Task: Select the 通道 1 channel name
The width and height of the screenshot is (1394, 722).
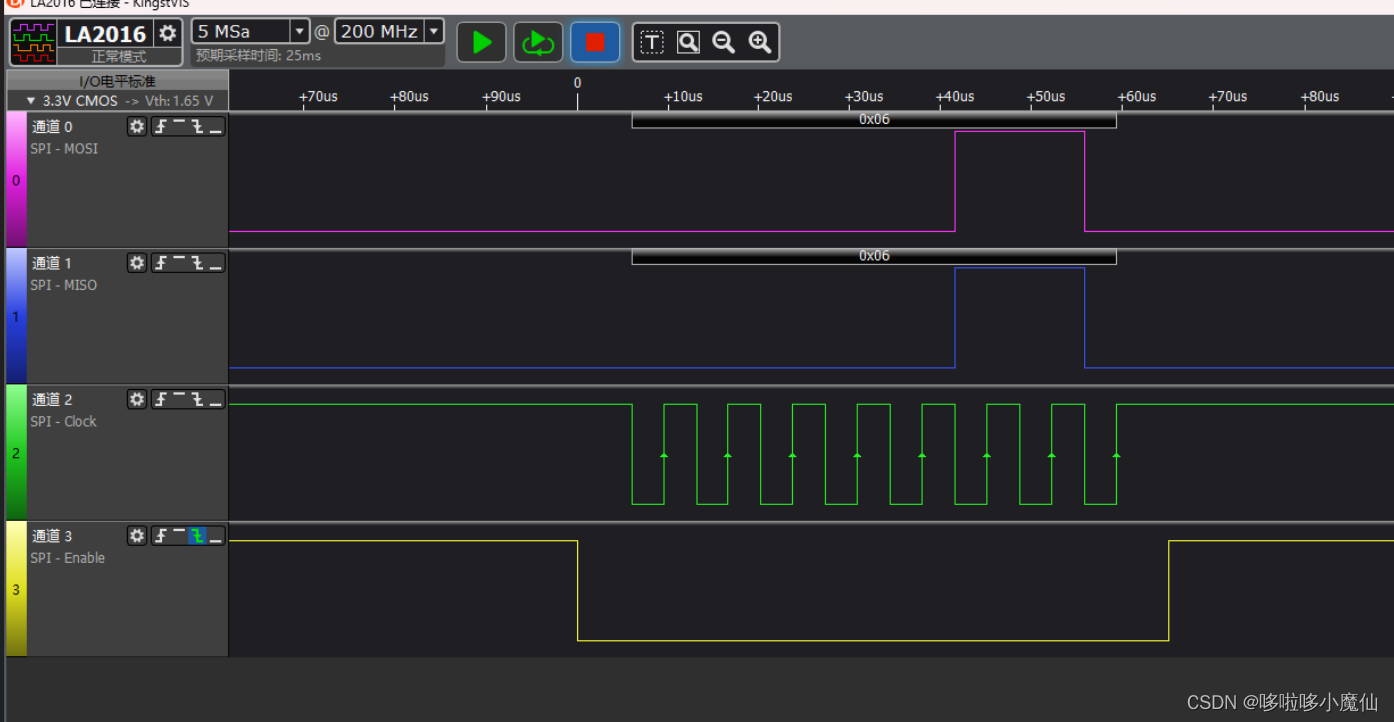Action: pyautogui.click(x=52, y=263)
